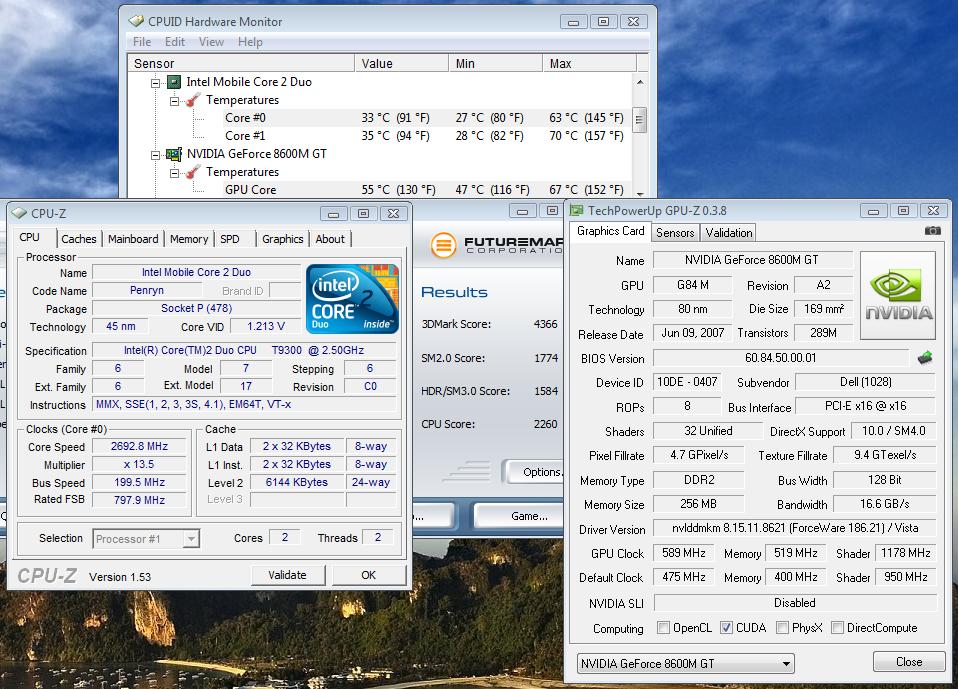Click the Intel Core 2 Duo logo in CPU-Z

click(352, 299)
